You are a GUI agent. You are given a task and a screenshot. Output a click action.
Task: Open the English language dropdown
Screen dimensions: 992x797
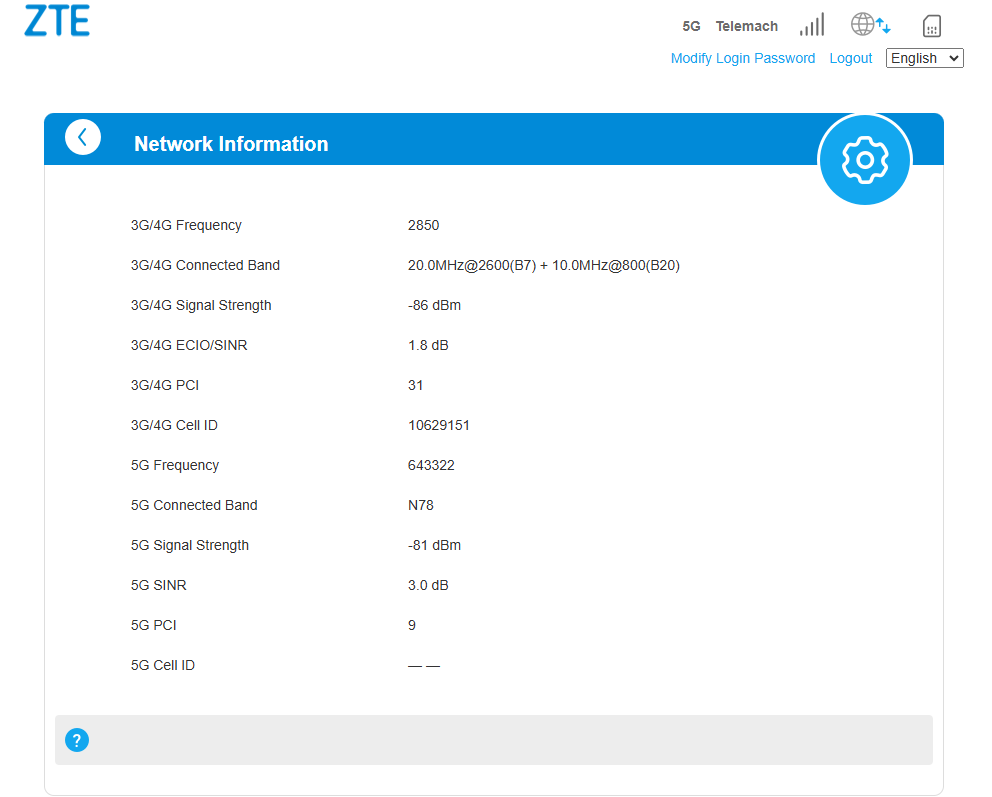924,58
